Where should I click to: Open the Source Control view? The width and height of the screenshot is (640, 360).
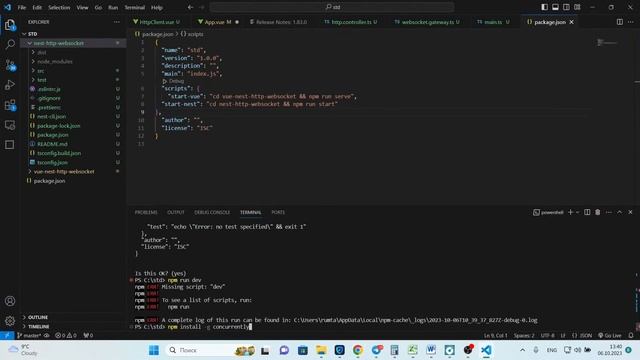[10, 64]
